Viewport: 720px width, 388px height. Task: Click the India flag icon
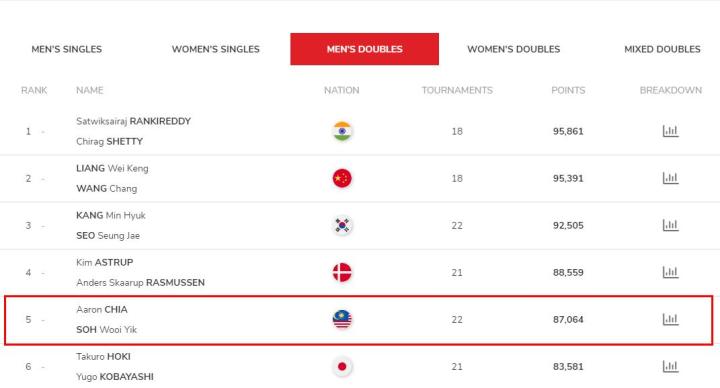342,131
